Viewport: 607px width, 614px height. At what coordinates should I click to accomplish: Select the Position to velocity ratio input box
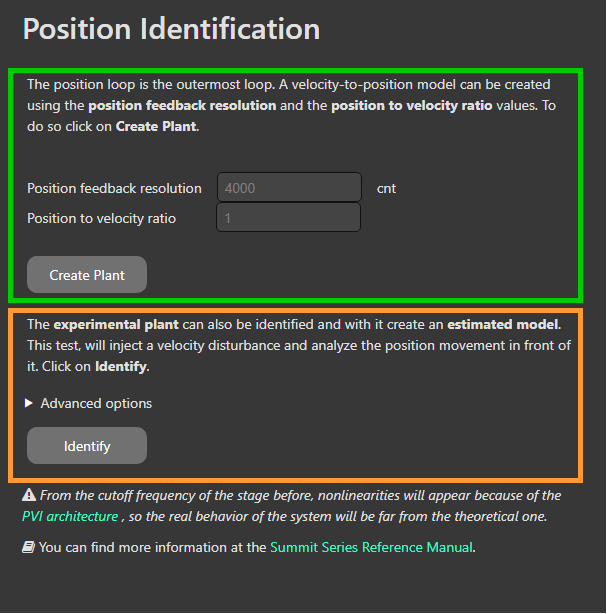point(289,218)
